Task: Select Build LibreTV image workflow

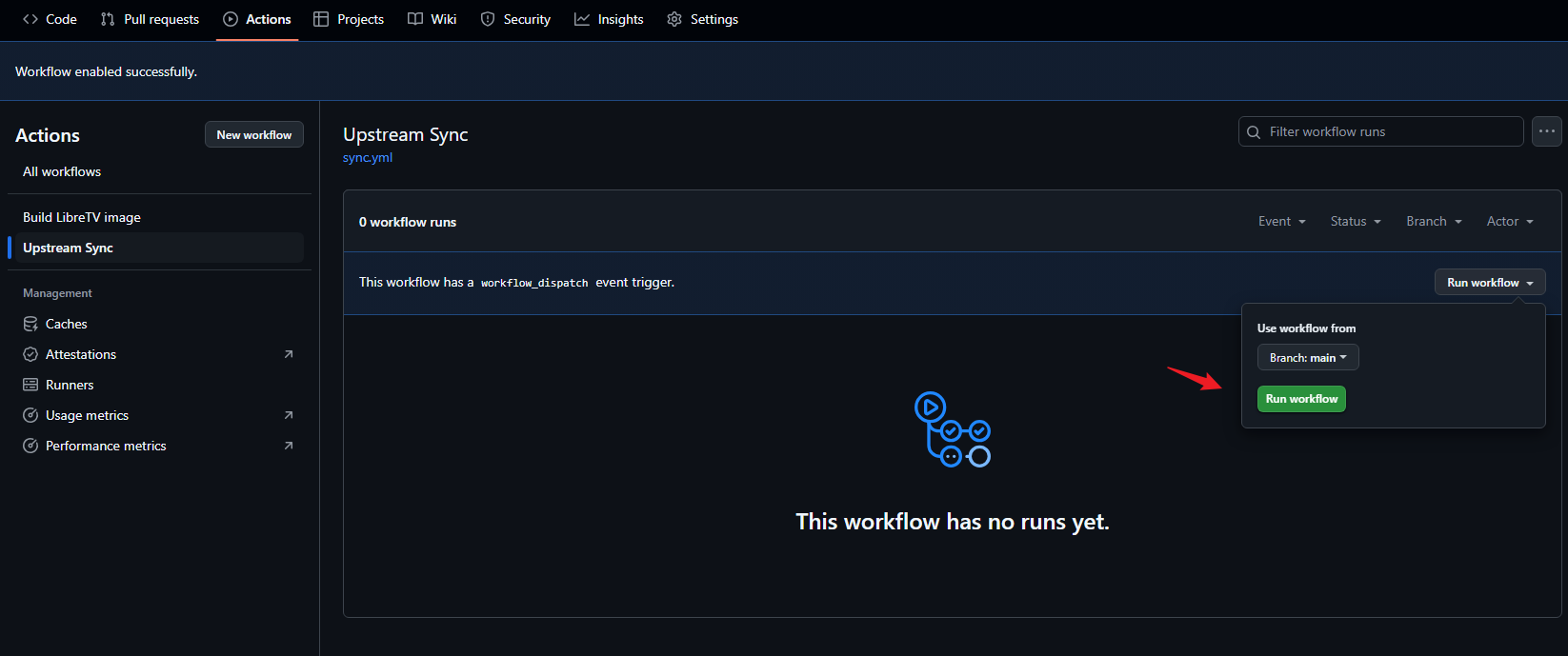Action: click(82, 217)
